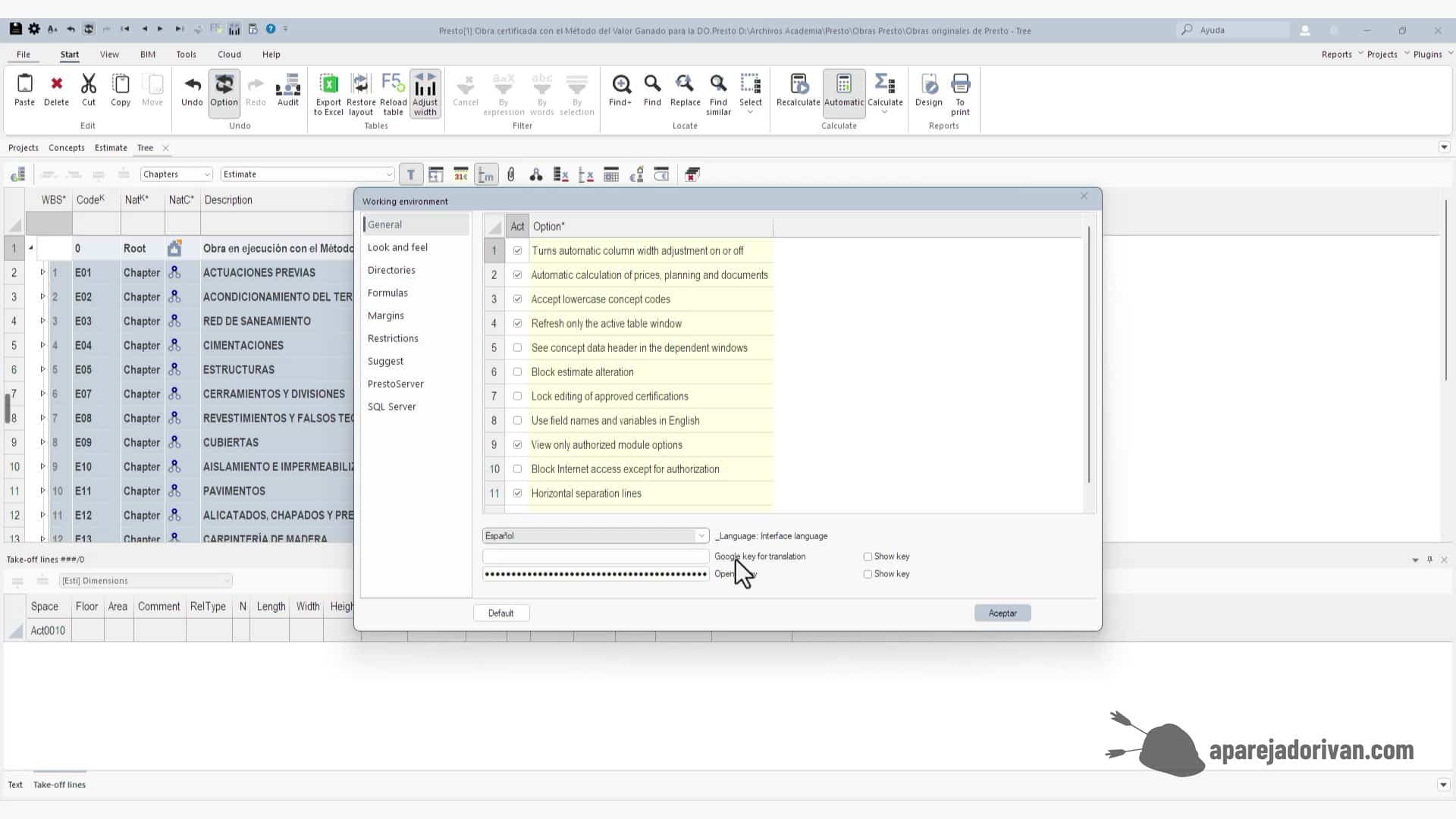
Task: Enable Block estimate alteration checkbox
Action: (x=517, y=372)
